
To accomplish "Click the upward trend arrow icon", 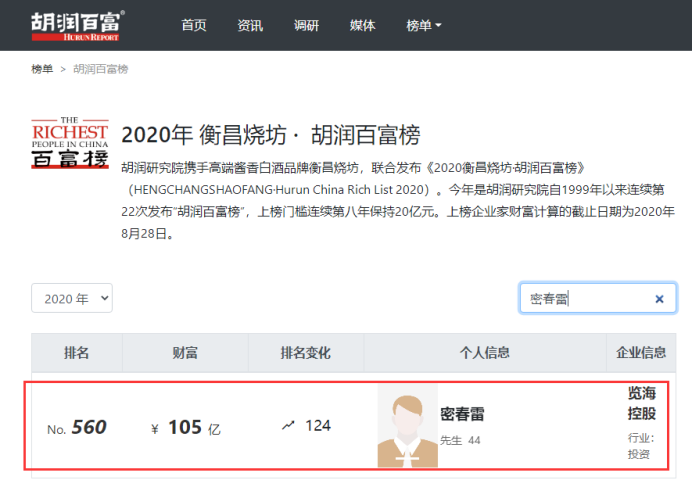I will click(288, 426).
